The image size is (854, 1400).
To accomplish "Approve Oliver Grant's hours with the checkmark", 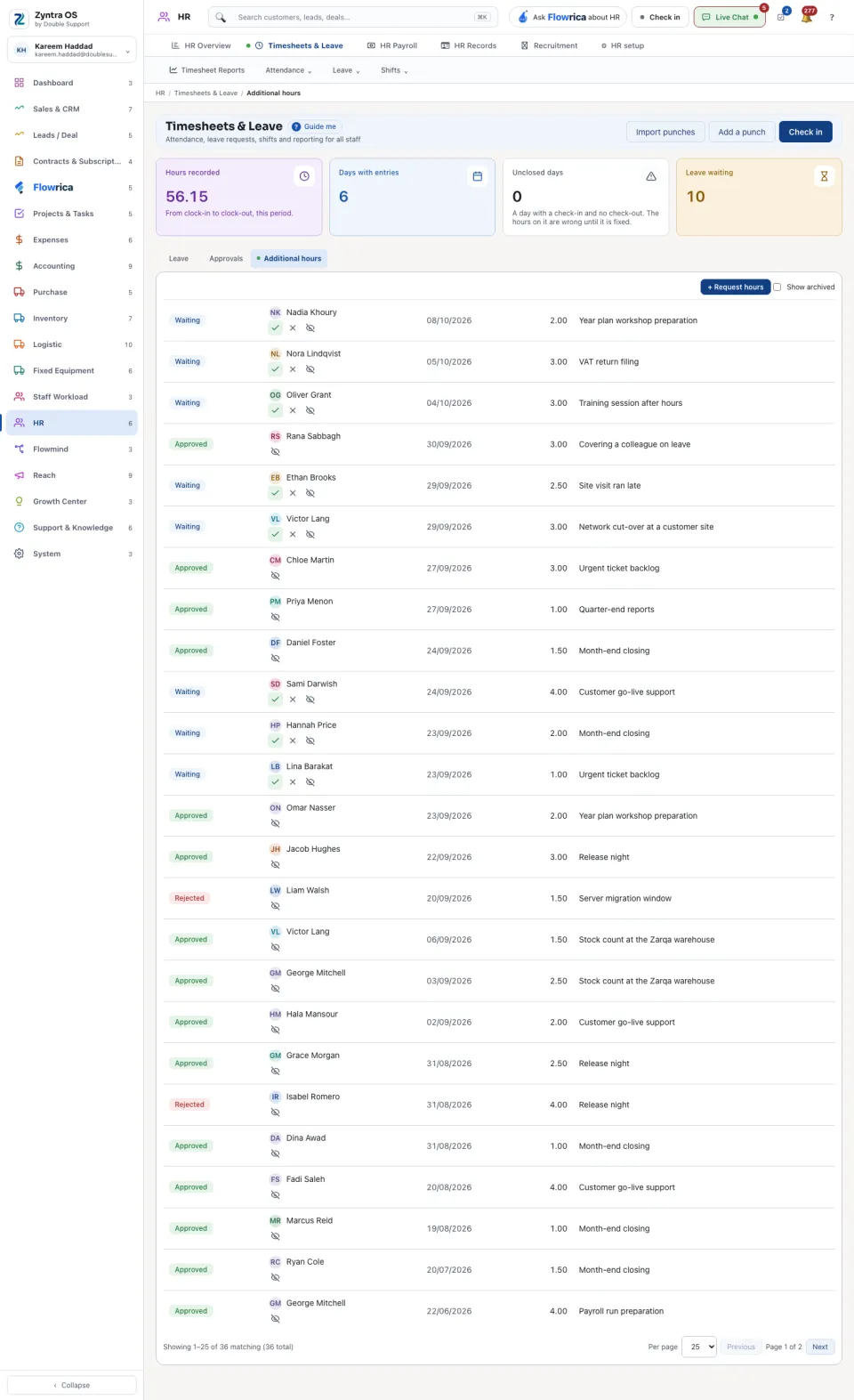I will coord(276,411).
